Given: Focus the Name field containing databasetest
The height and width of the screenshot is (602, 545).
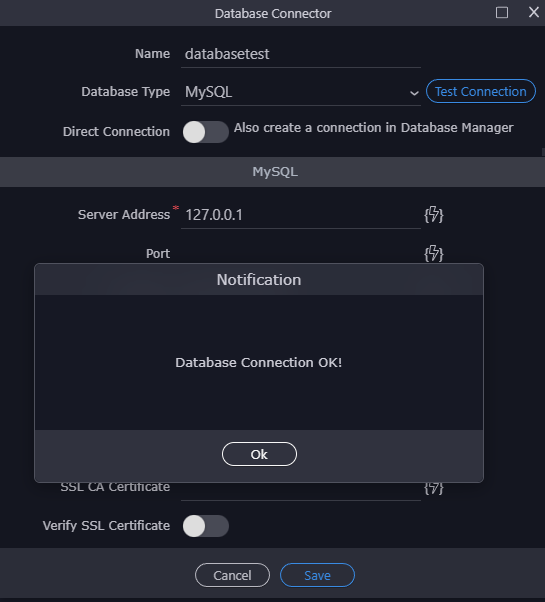Looking at the screenshot, I should pyautogui.click(x=301, y=55).
